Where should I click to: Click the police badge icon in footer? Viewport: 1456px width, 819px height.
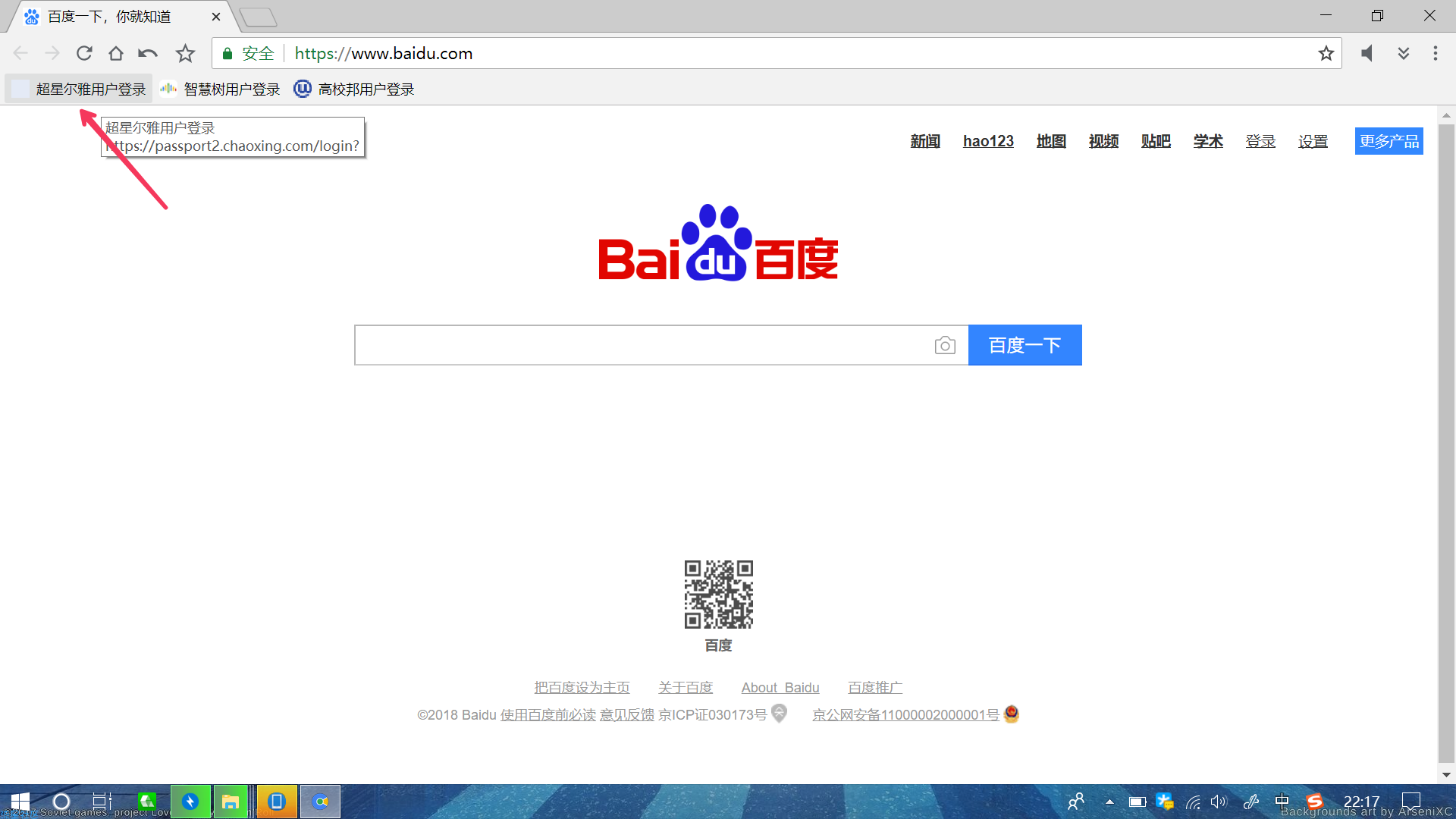1012,714
